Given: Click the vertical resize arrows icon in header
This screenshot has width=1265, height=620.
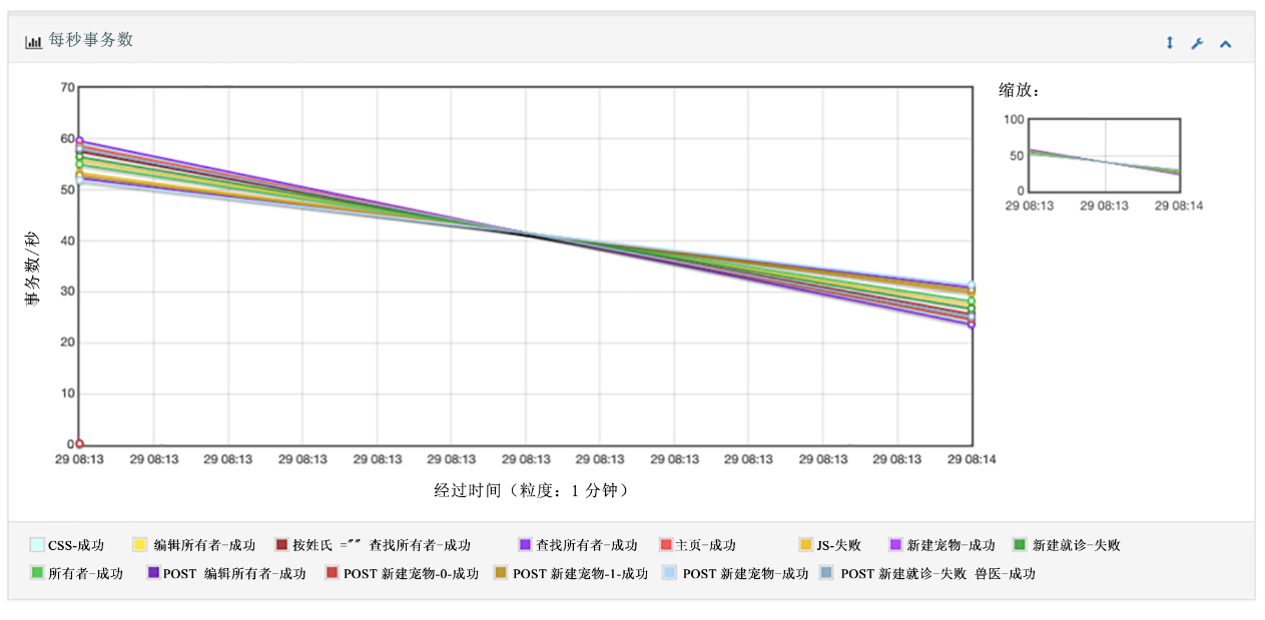Looking at the screenshot, I should coord(1169,43).
